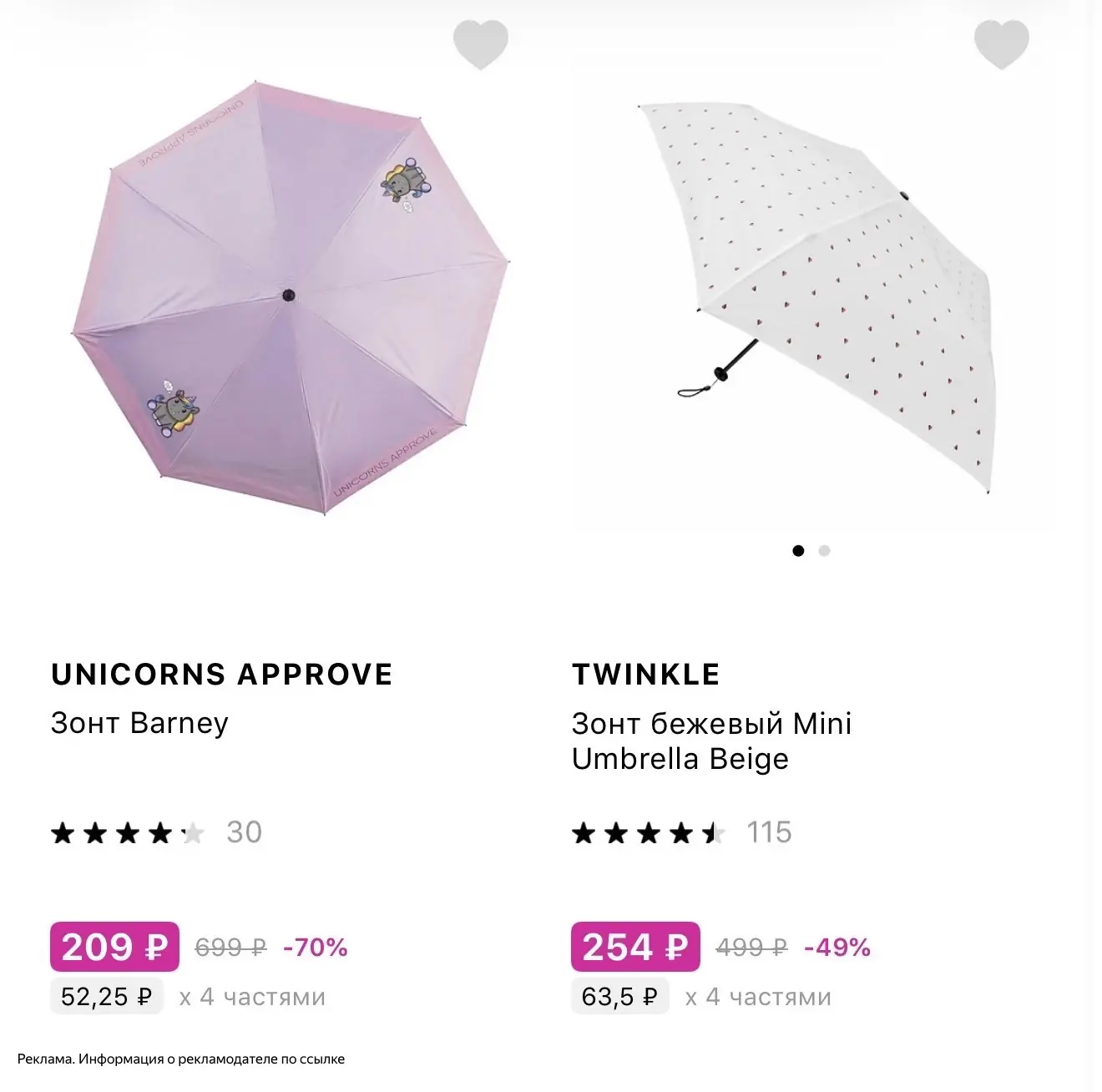View star rating of Twinkle umbrella

(x=648, y=832)
